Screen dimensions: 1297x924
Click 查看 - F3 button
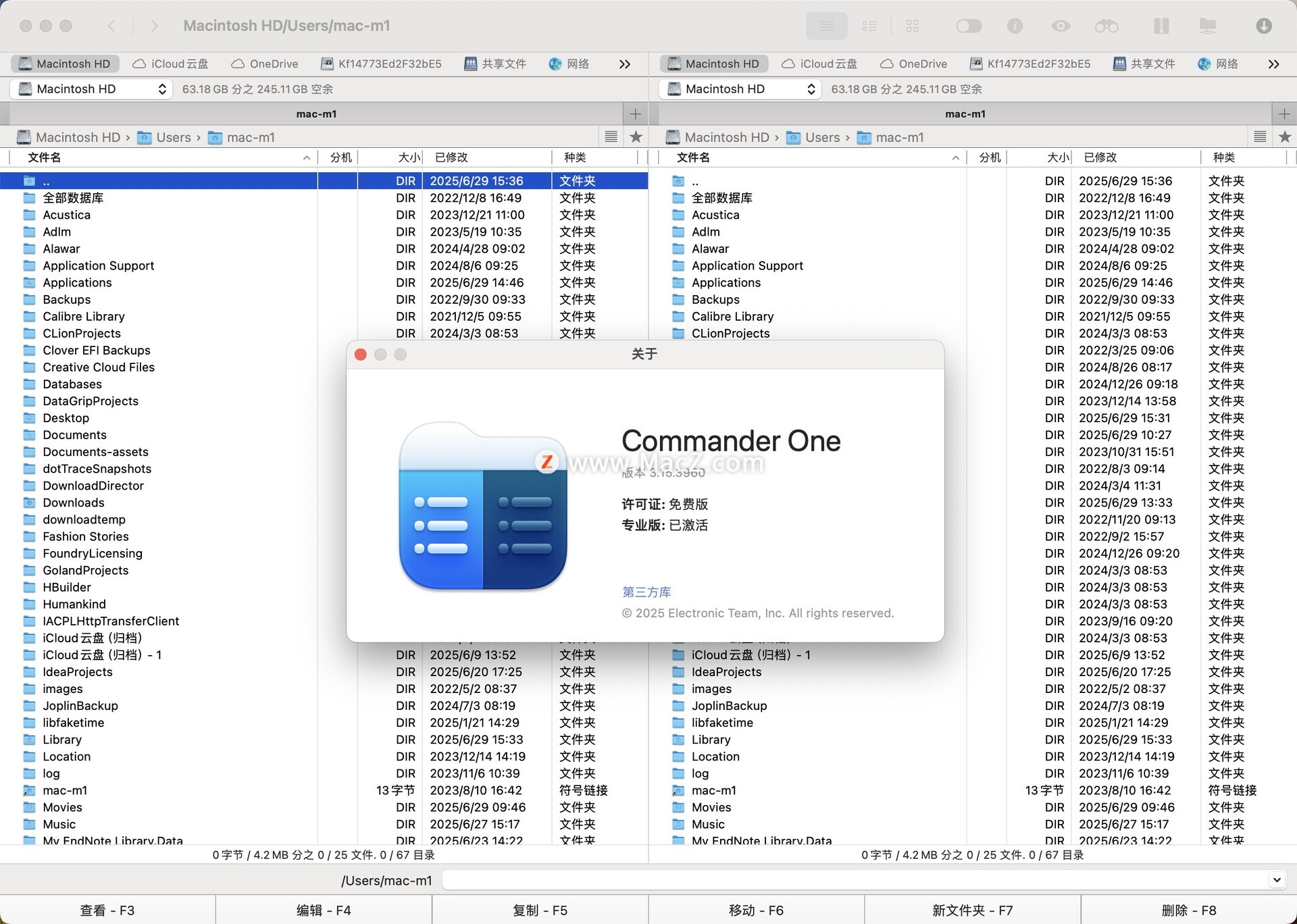(107, 910)
